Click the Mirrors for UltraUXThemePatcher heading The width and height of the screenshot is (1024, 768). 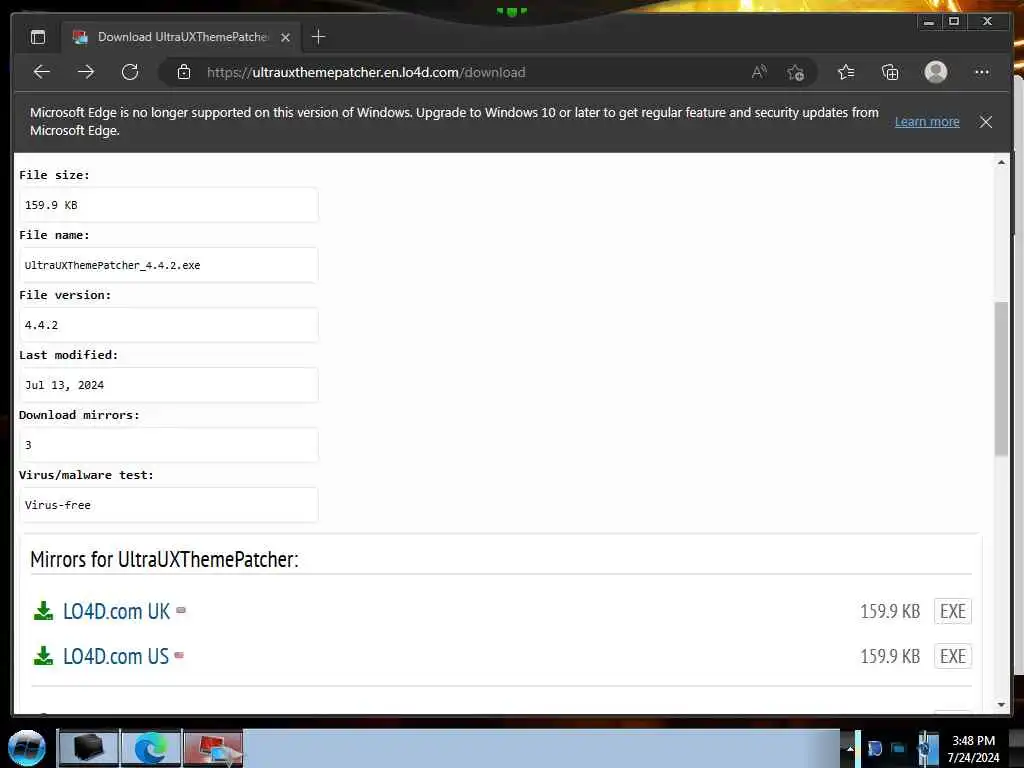coord(164,560)
